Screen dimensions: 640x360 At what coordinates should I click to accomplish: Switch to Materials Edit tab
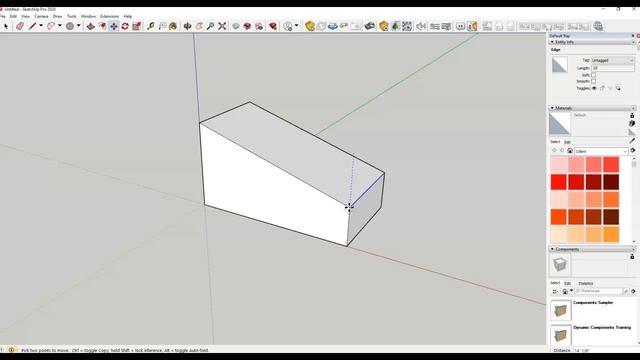coord(567,142)
